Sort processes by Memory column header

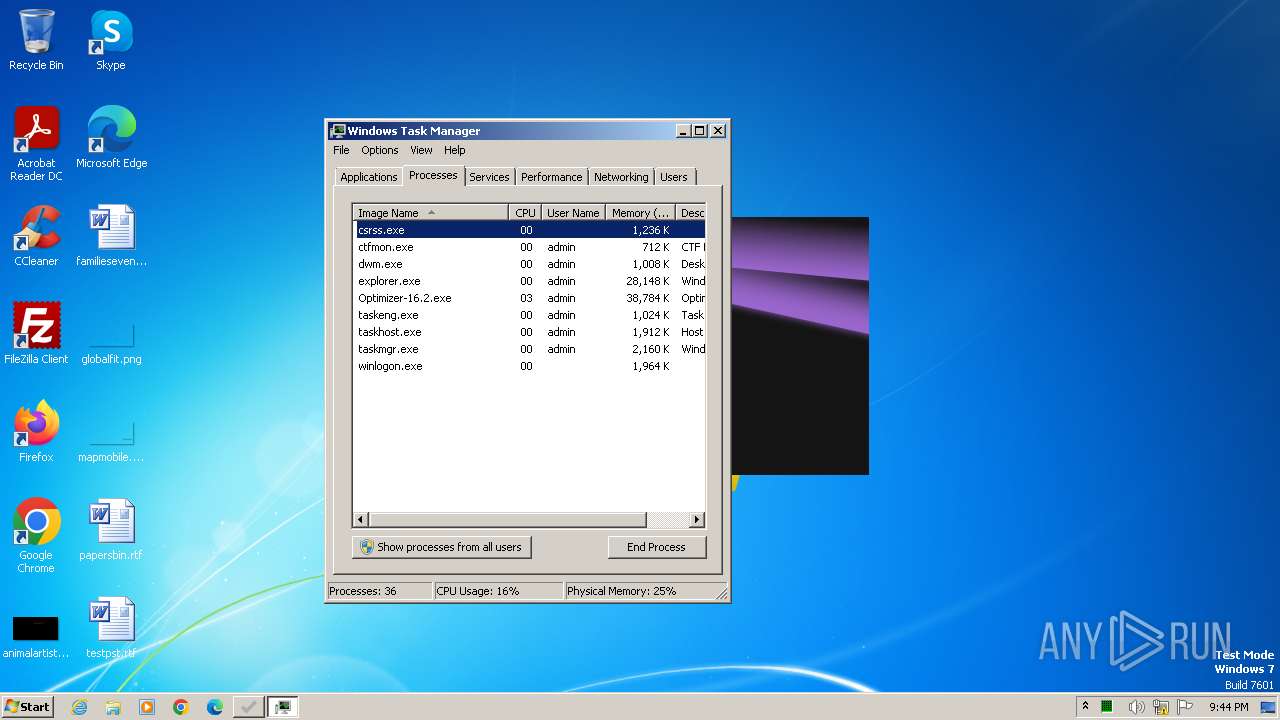(x=640, y=213)
